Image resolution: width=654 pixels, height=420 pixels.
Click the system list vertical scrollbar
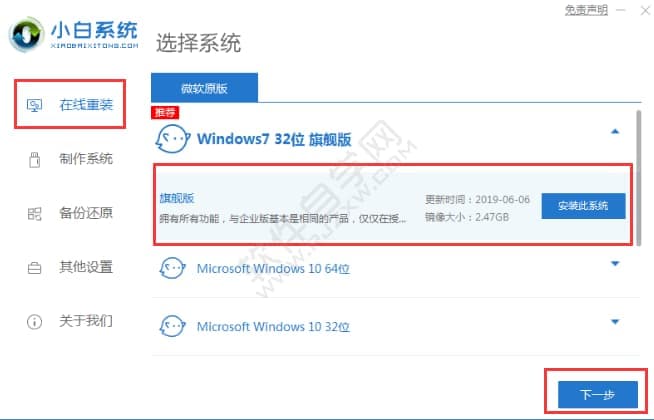(639, 178)
